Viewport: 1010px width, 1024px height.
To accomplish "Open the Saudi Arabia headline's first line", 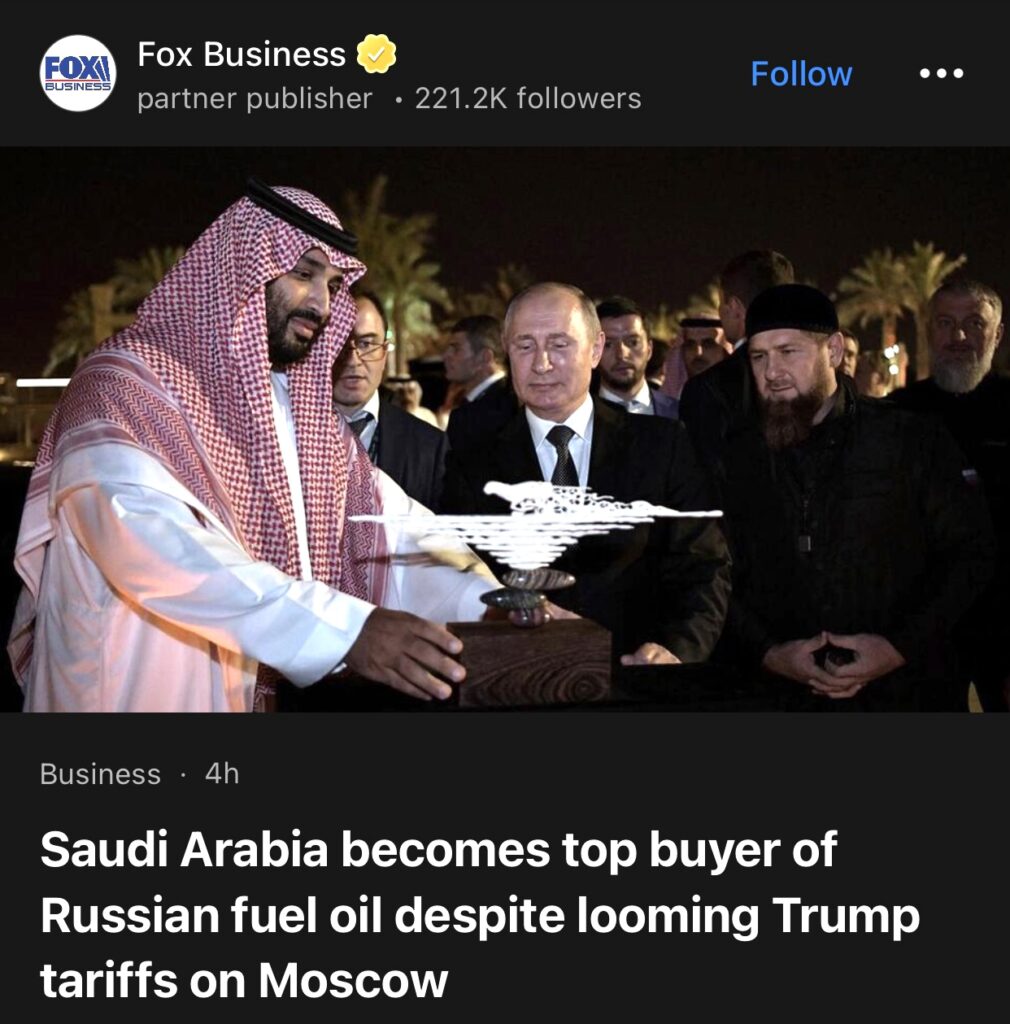I will coord(438,852).
